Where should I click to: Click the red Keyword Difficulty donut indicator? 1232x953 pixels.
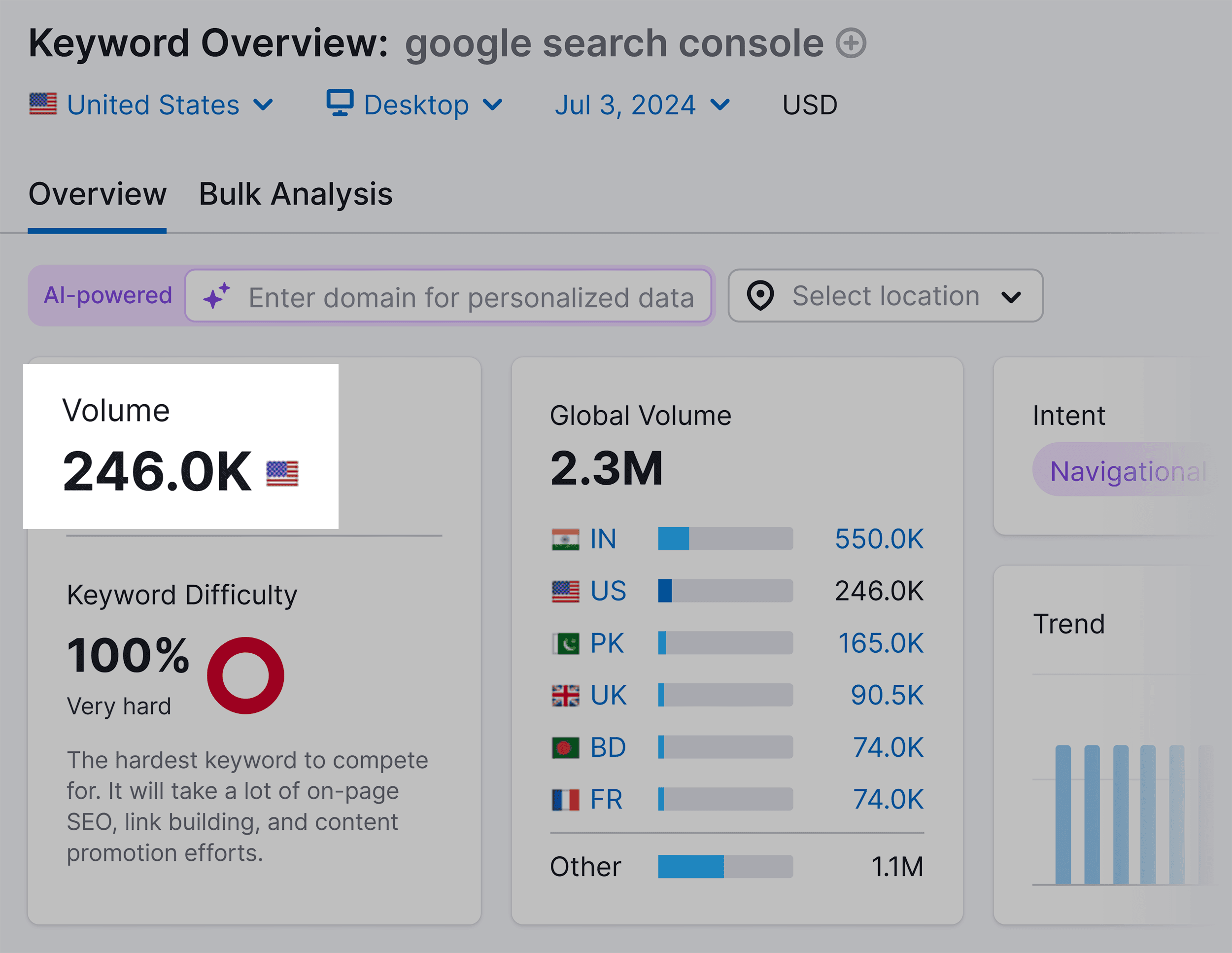[x=245, y=675]
